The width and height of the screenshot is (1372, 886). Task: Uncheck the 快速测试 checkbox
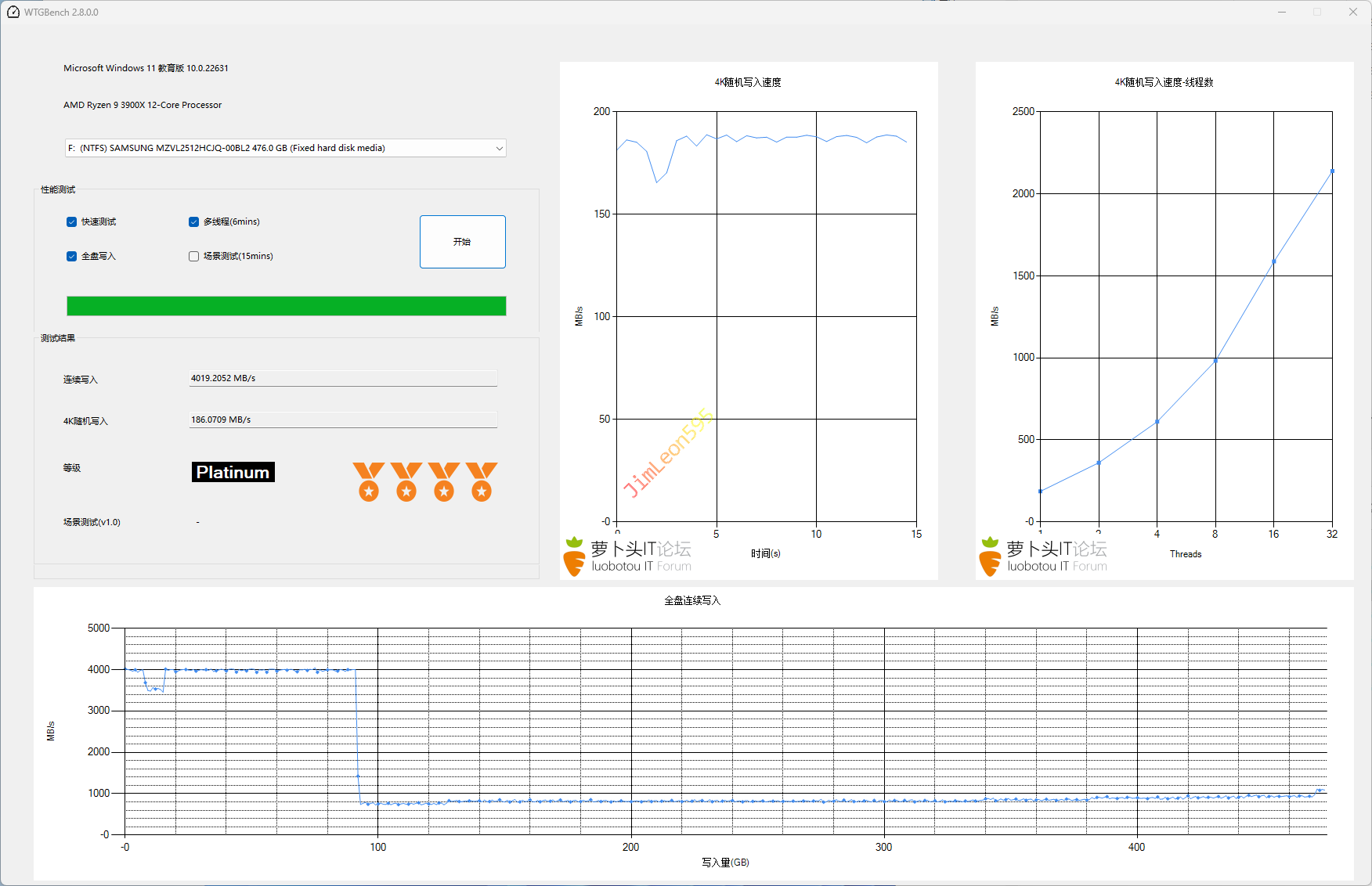(x=72, y=222)
